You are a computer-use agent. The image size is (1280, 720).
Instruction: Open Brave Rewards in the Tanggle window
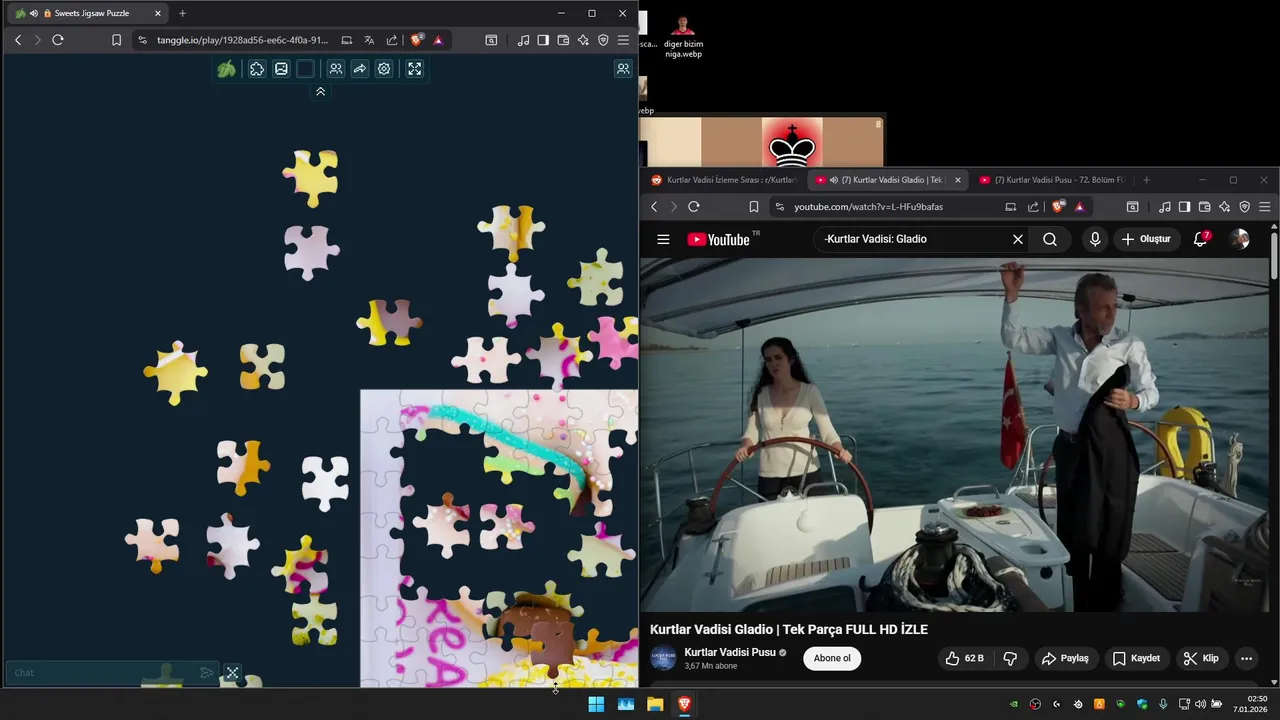tap(438, 40)
